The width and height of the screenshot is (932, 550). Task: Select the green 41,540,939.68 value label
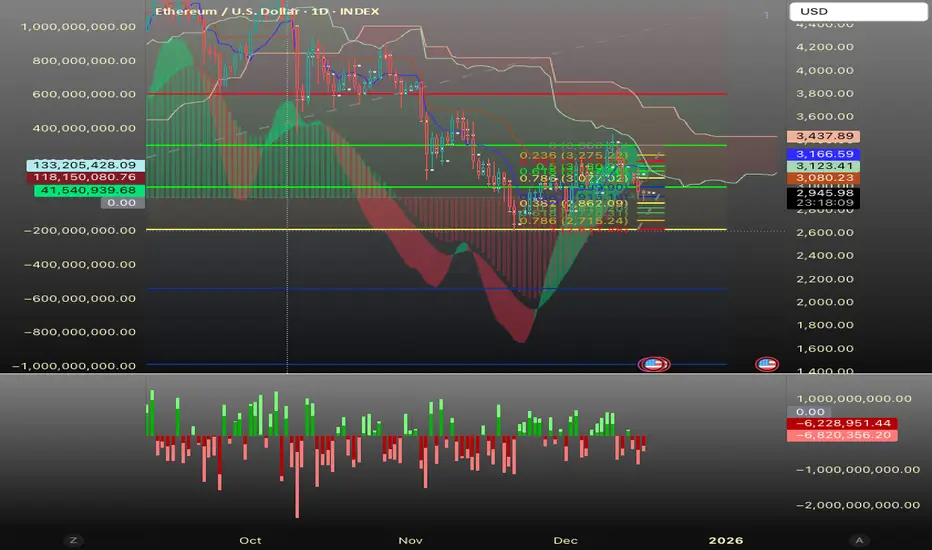(x=88, y=190)
